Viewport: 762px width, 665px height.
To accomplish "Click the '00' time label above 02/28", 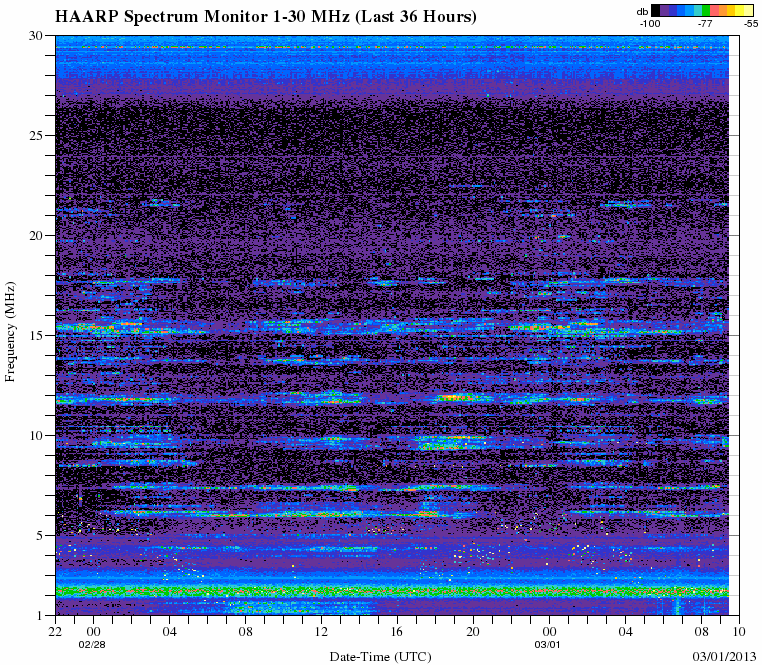I will (x=93, y=631).
